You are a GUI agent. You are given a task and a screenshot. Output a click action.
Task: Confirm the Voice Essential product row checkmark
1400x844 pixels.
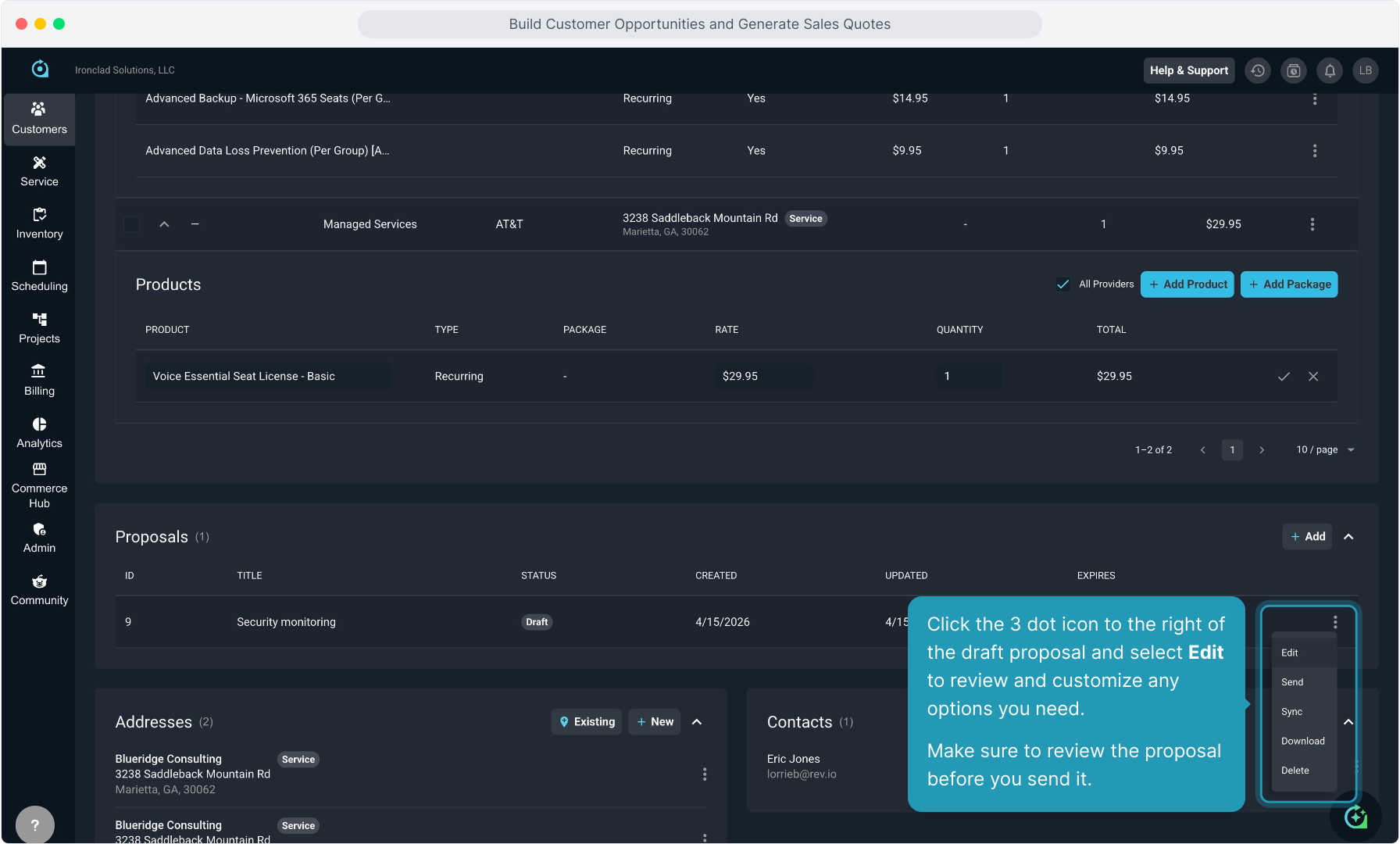(x=1284, y=377)
